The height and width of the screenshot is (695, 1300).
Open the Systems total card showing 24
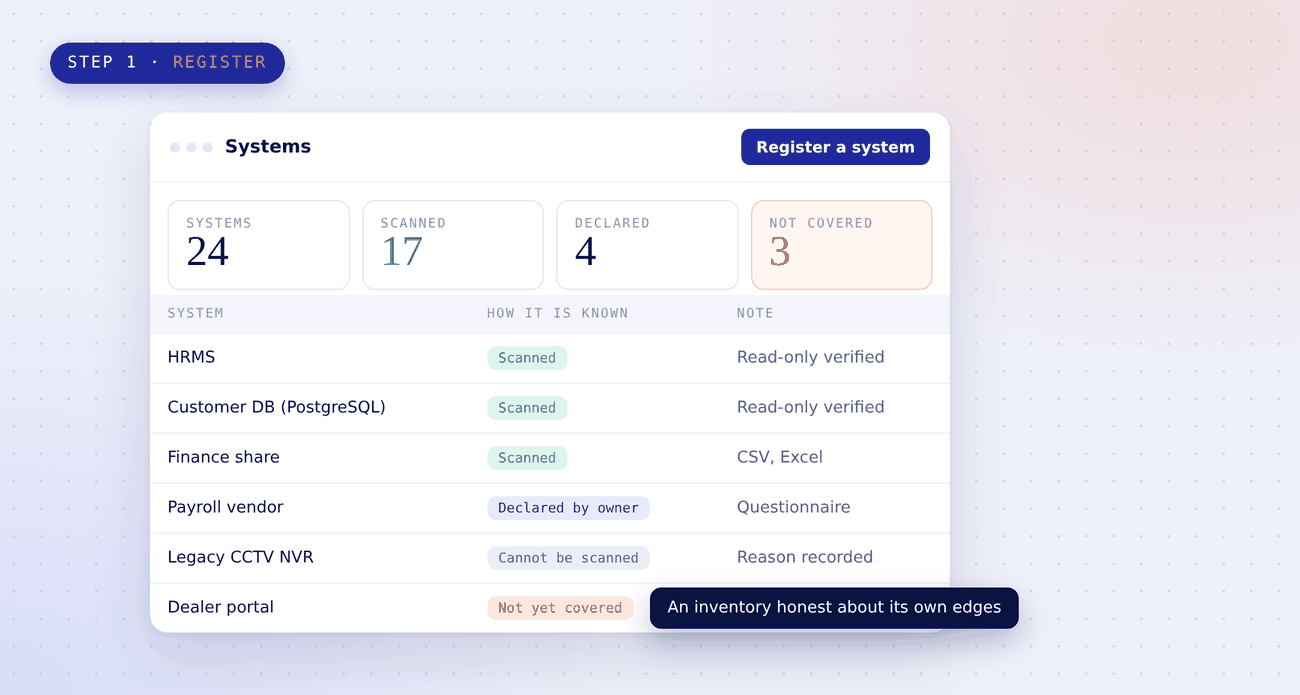pos(259,245)
